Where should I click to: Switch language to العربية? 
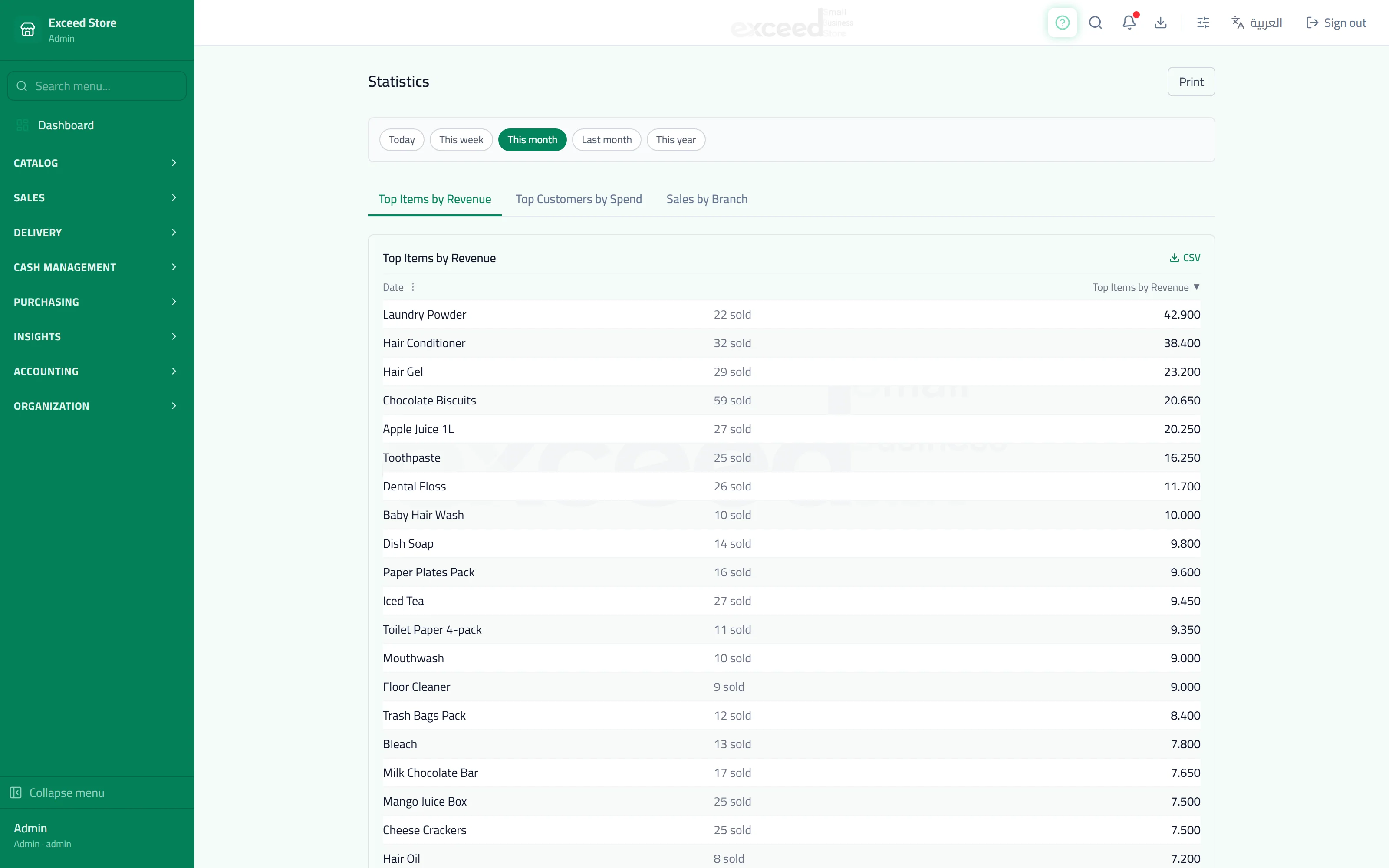(x=1257, y=23)
